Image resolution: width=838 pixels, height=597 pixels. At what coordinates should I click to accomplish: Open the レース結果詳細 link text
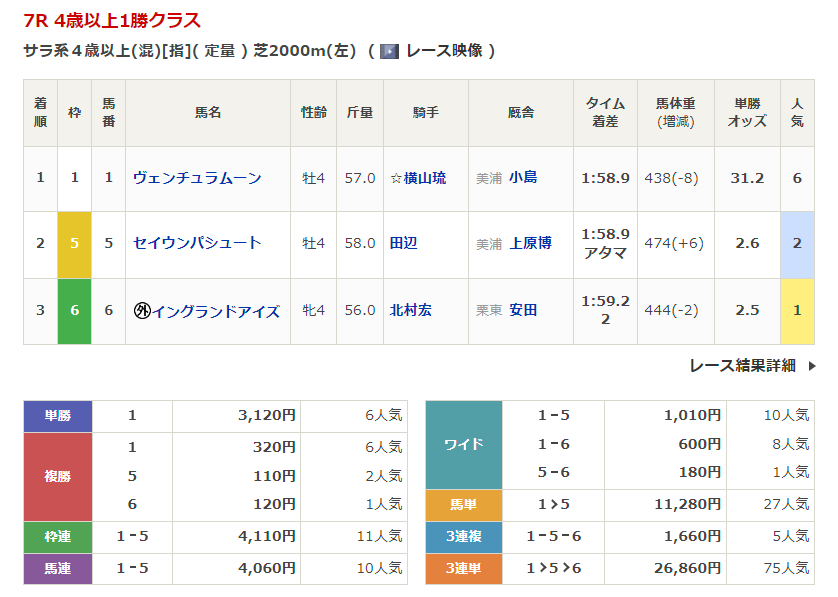point(742,366)
